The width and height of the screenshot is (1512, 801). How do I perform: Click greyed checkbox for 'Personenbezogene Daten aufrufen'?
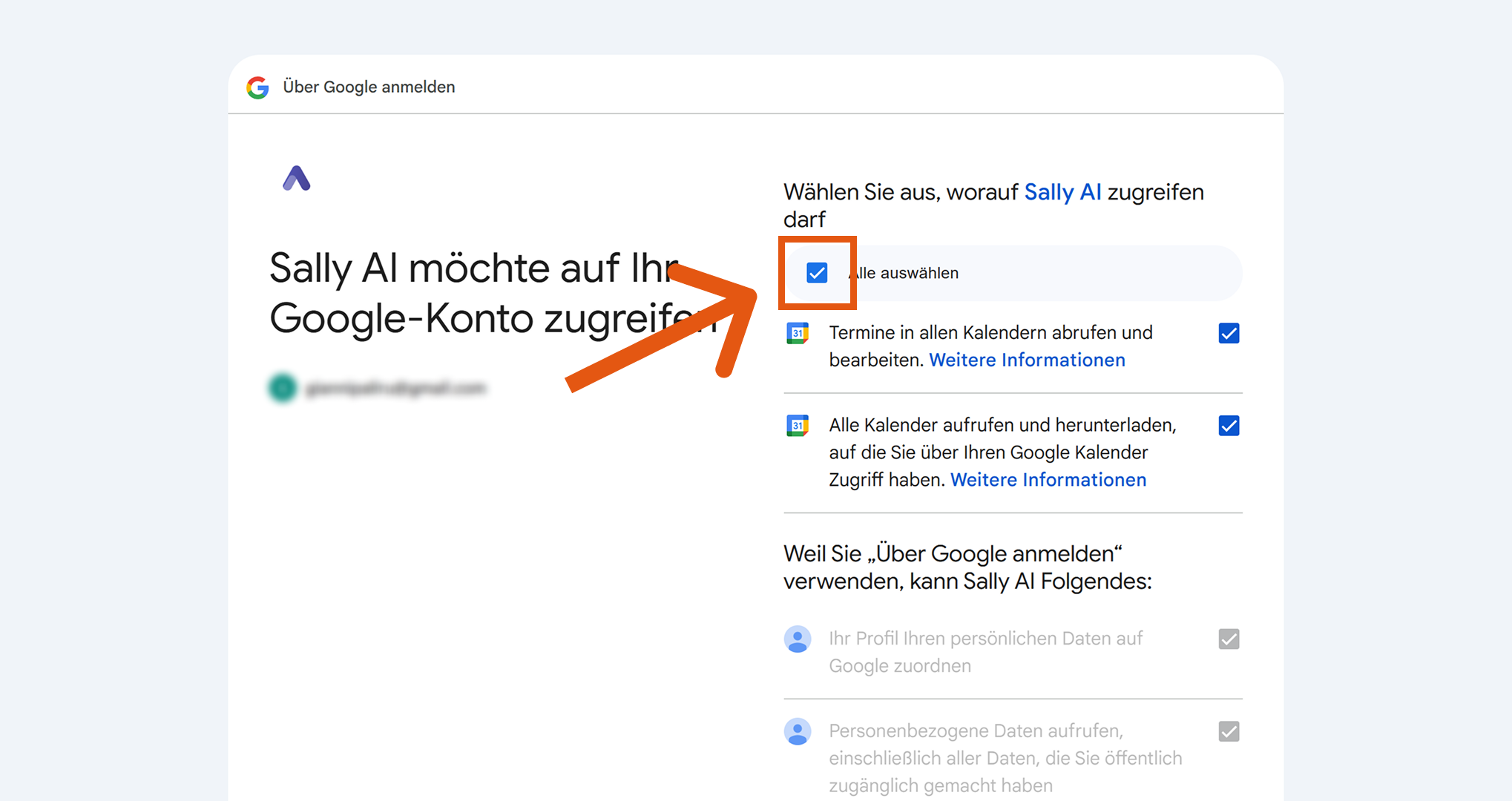click(x=1229, y=731)
